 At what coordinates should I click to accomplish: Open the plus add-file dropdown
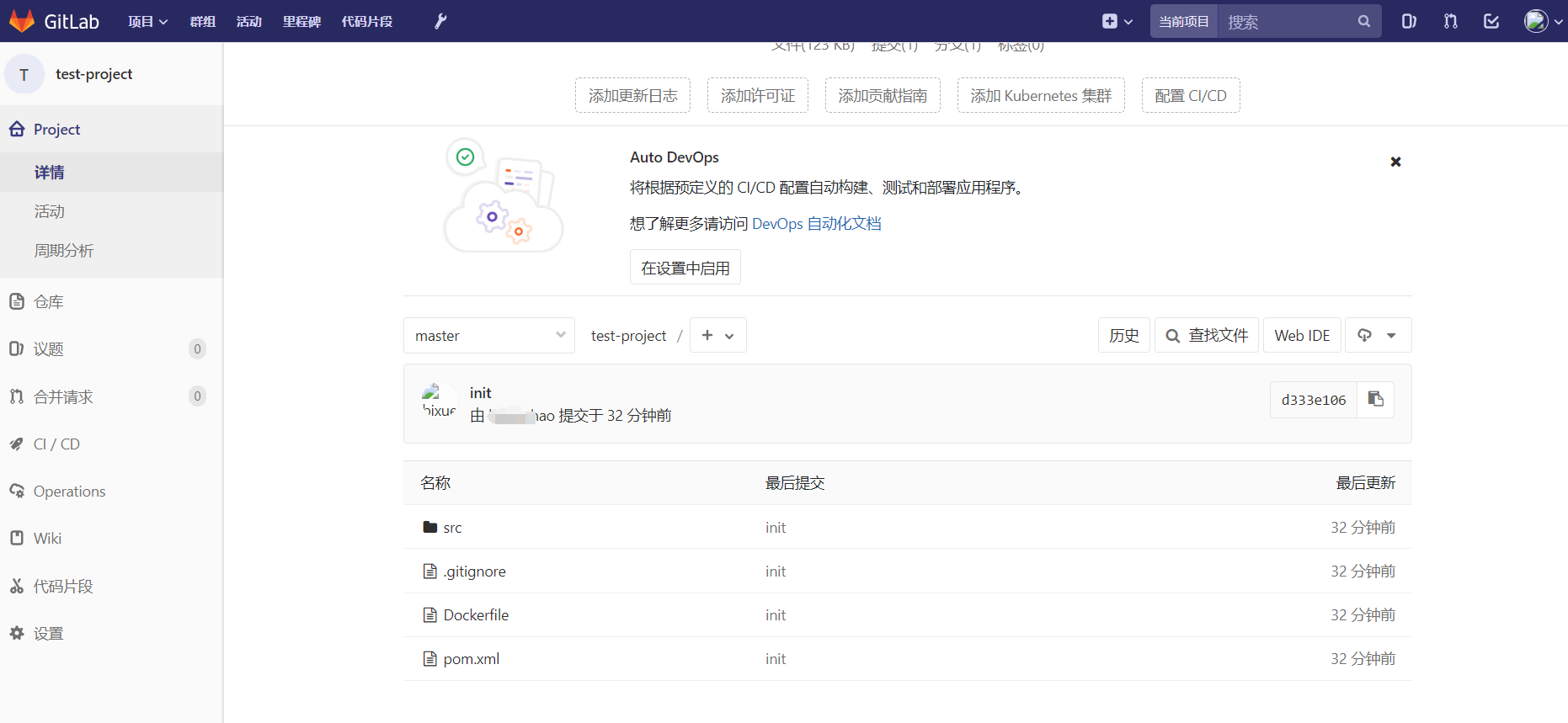tap(717, 335)
